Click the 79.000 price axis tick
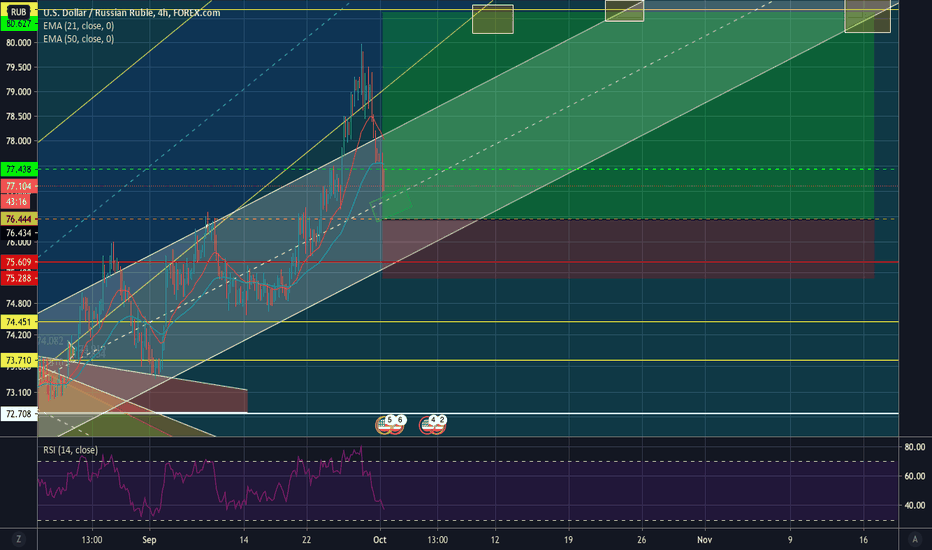 pyautogui.click(x=18, y=92)
